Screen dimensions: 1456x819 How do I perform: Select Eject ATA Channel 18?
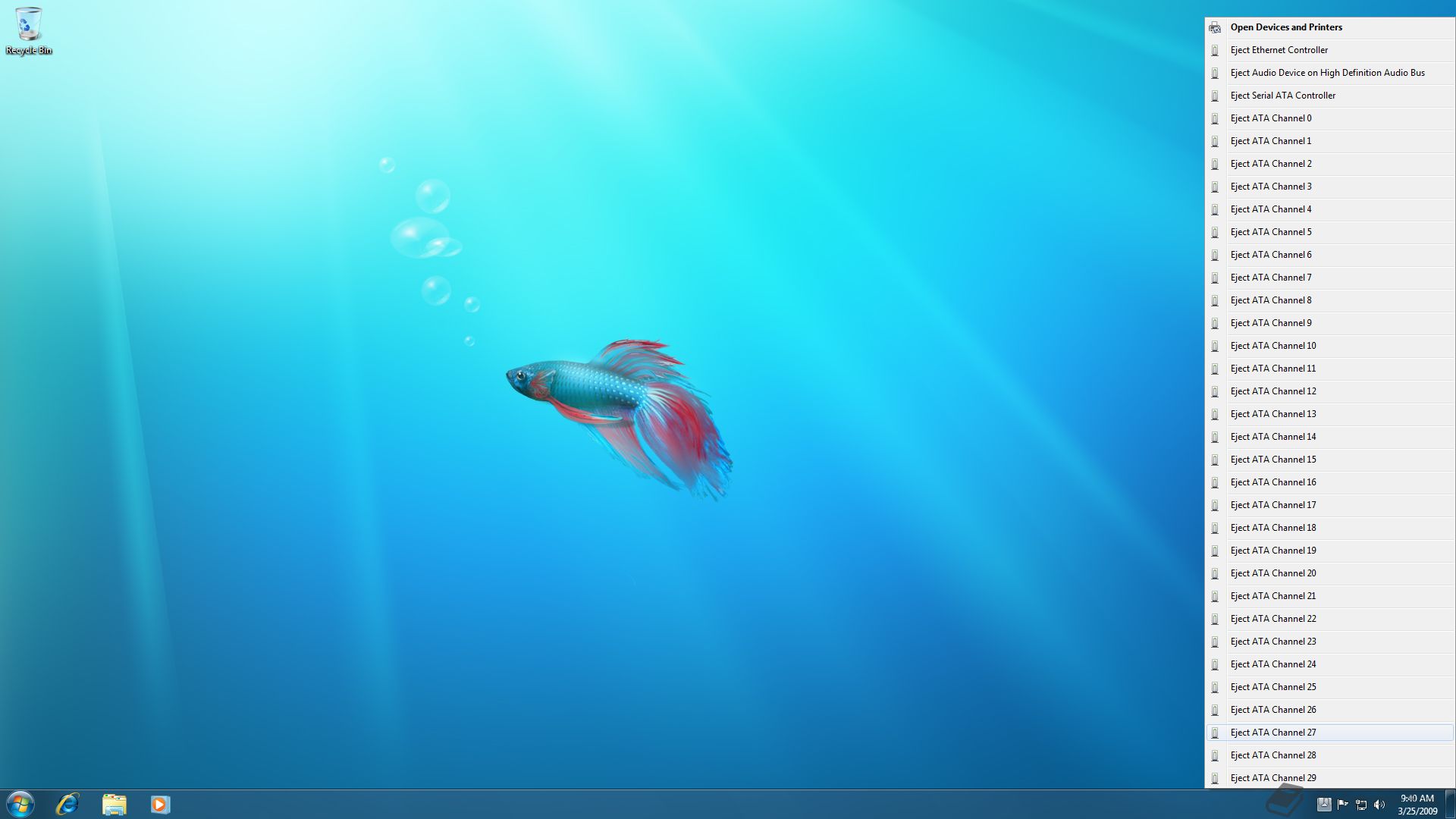pos(1329,528)
